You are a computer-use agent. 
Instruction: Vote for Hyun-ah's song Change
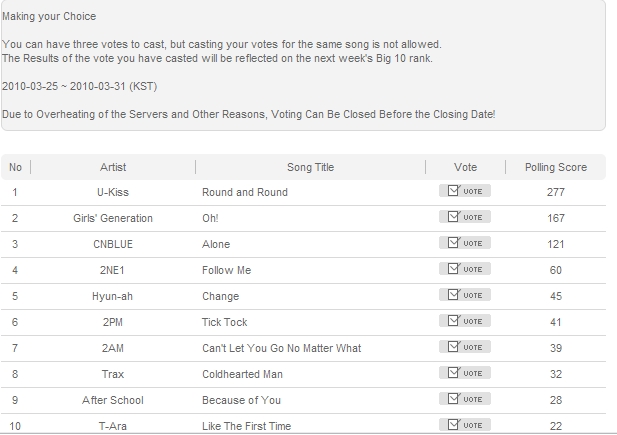(x=465, y=295)
